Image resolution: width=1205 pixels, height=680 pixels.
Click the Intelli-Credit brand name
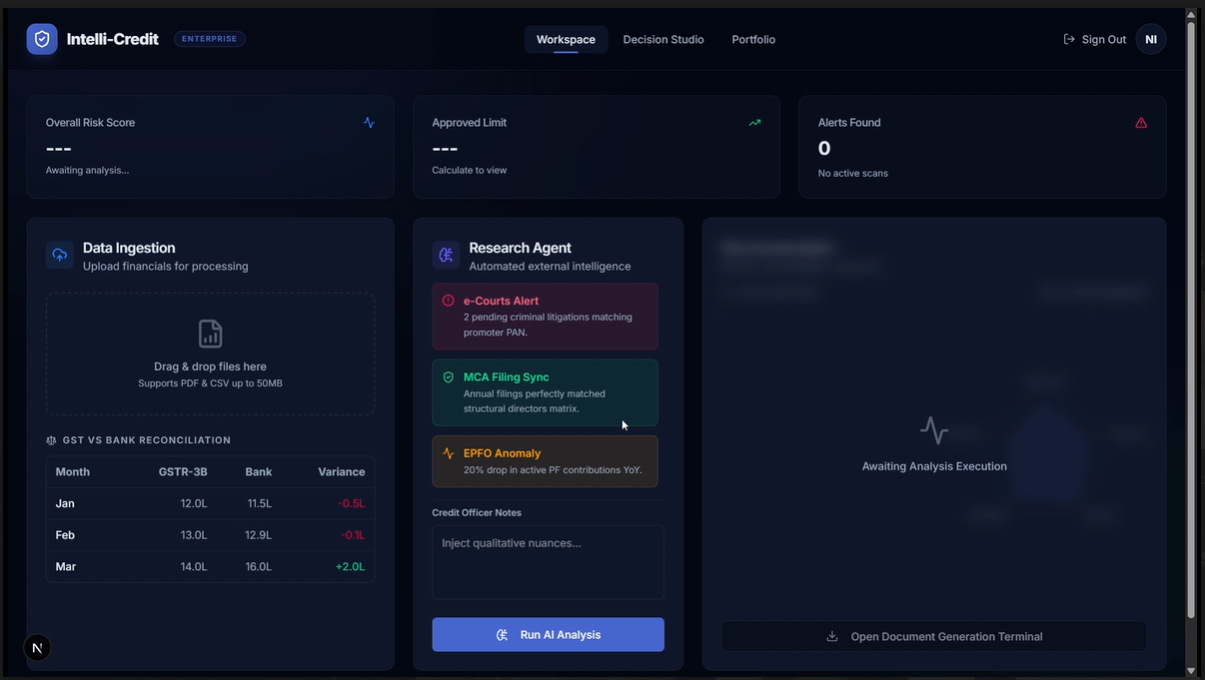click(x=112, y=39)
